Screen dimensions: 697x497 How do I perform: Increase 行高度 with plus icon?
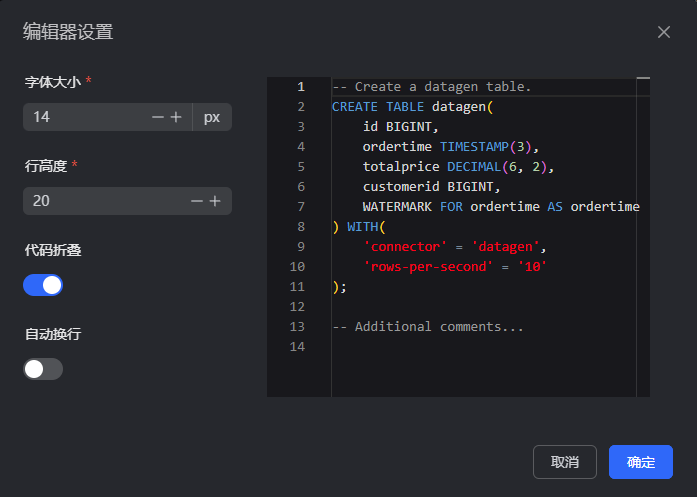tap(215, 201)
